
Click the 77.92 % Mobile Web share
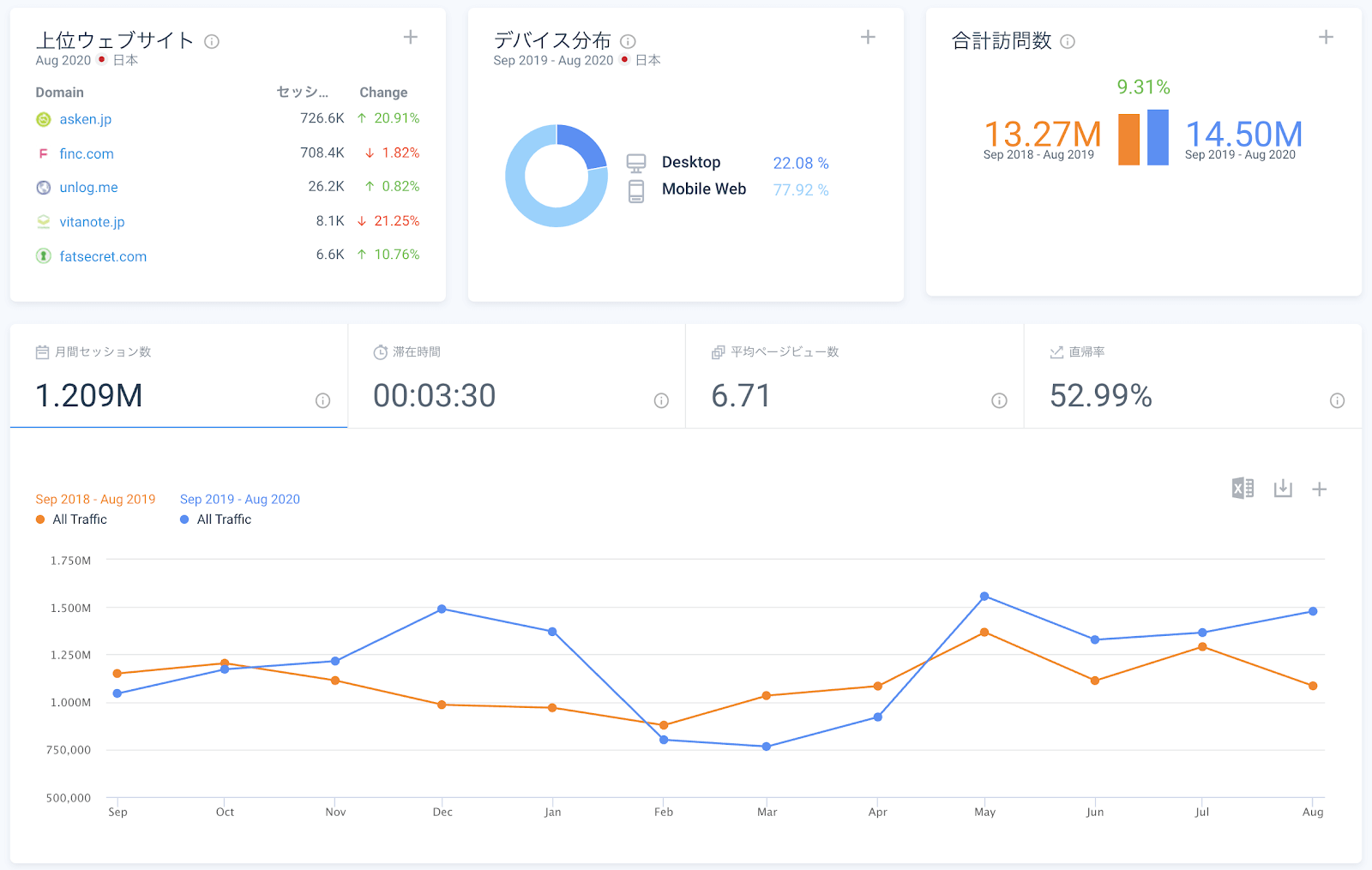pyautogui.click(x=801, y=189)
